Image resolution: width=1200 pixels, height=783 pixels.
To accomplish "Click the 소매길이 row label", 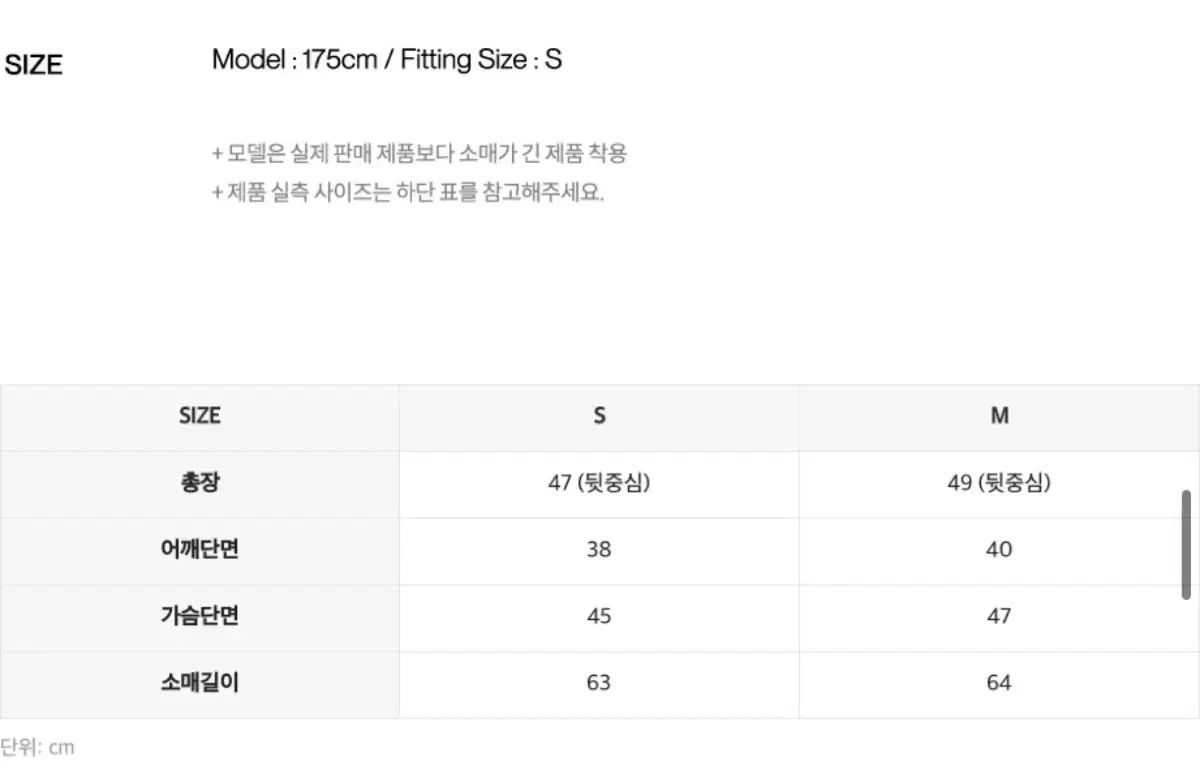I will [200, 683].
